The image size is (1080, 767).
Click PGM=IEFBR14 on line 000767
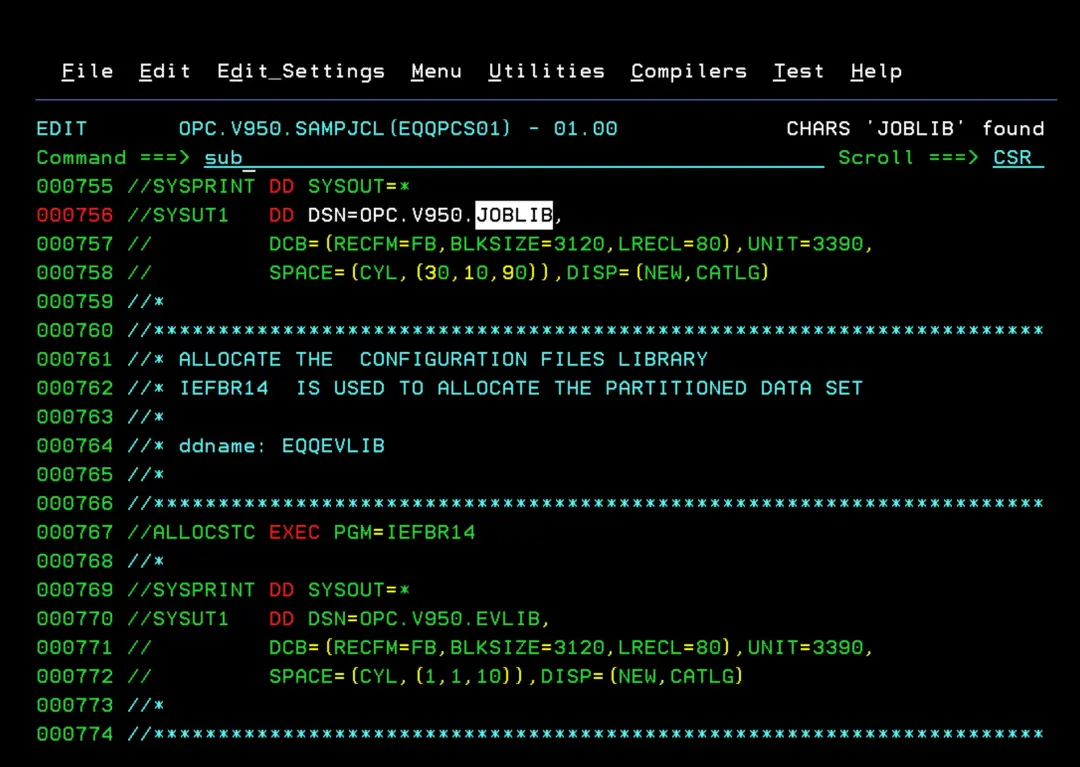404,533
